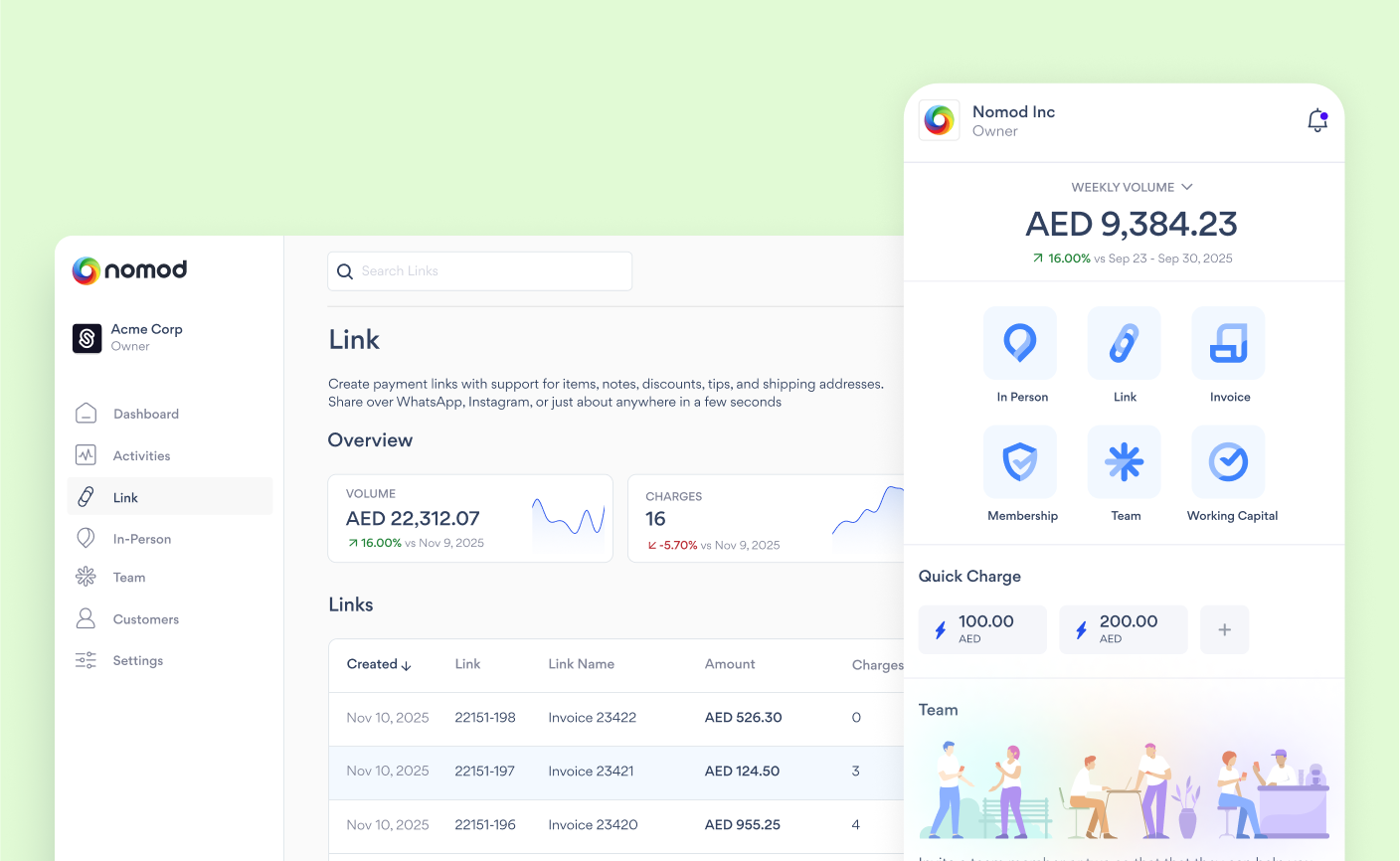Viewport: 1400px width, 861px height.
Task: Open the Membership shield icon
Action: pyautogui.click(x=1020, y=462)
